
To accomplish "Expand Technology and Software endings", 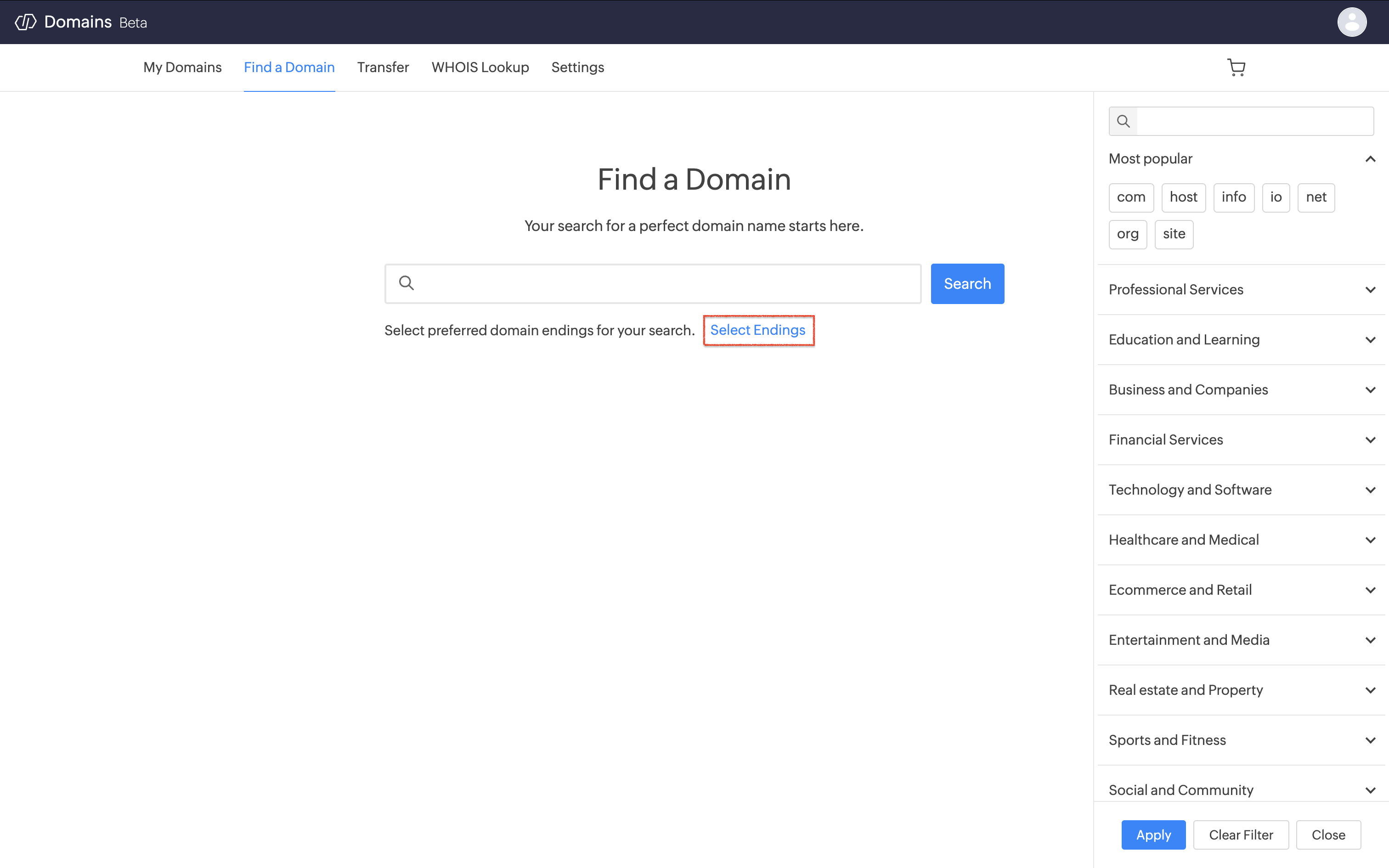I will [1370, 490].
